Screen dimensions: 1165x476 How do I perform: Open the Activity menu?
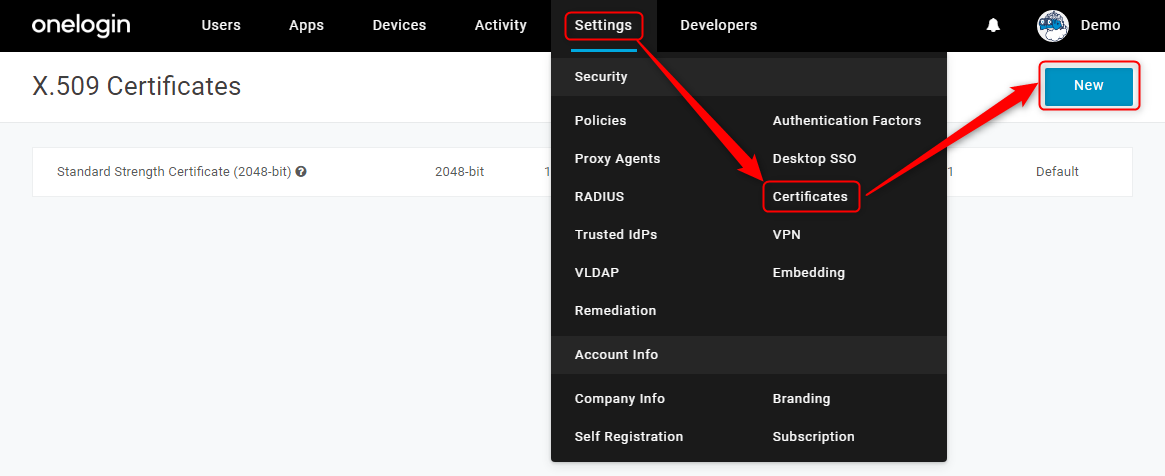click(501, 25)
